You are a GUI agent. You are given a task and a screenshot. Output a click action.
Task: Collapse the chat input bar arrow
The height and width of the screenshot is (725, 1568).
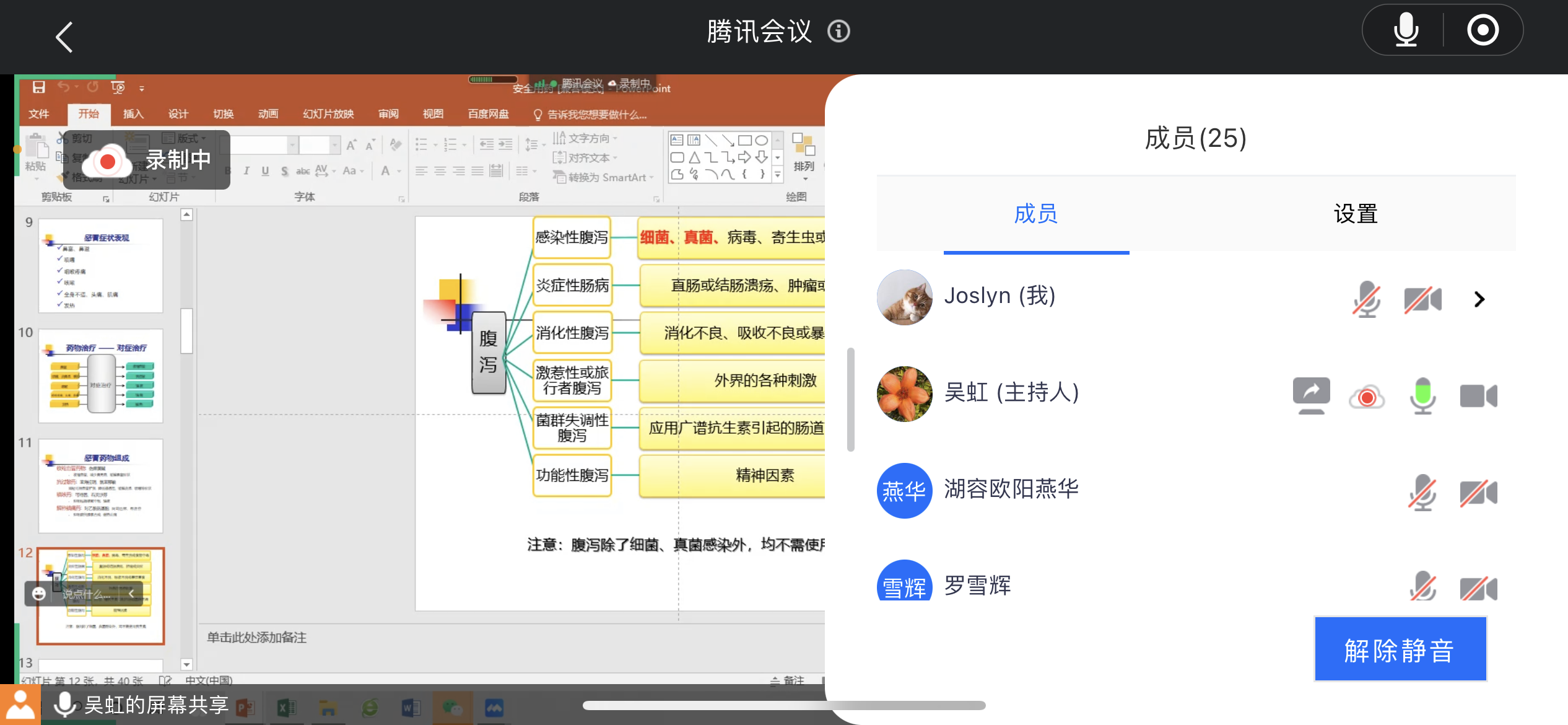tap(131, 594)
